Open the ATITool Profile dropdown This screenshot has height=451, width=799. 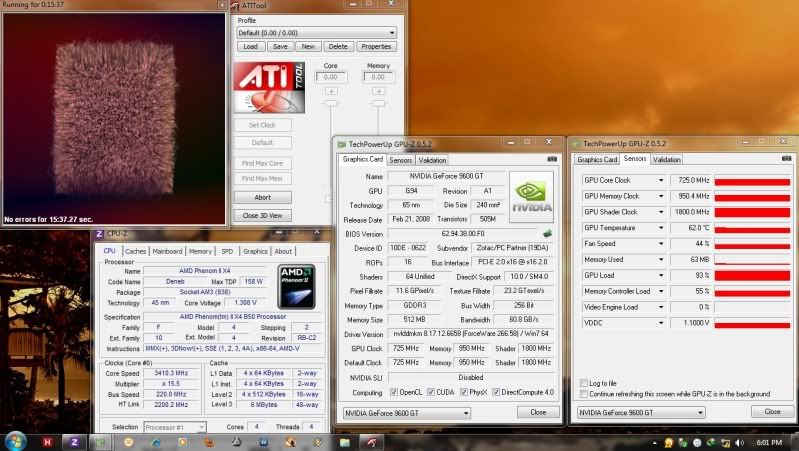(x=316, y=33)
